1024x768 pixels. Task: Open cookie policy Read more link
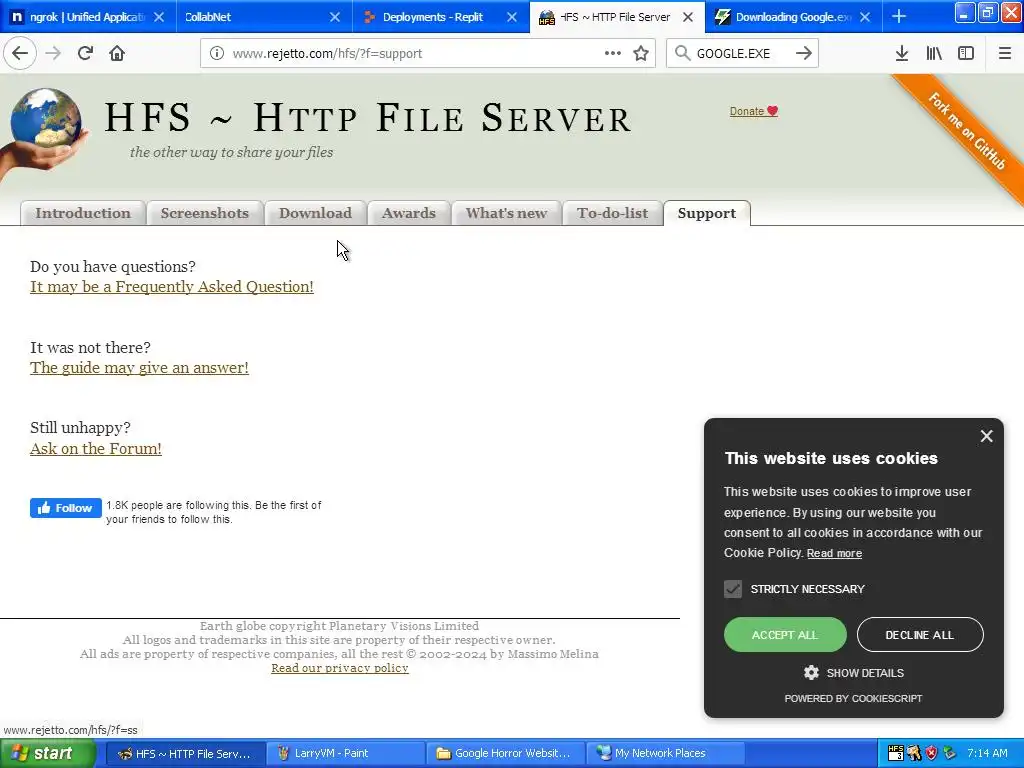tap(834, 554)
